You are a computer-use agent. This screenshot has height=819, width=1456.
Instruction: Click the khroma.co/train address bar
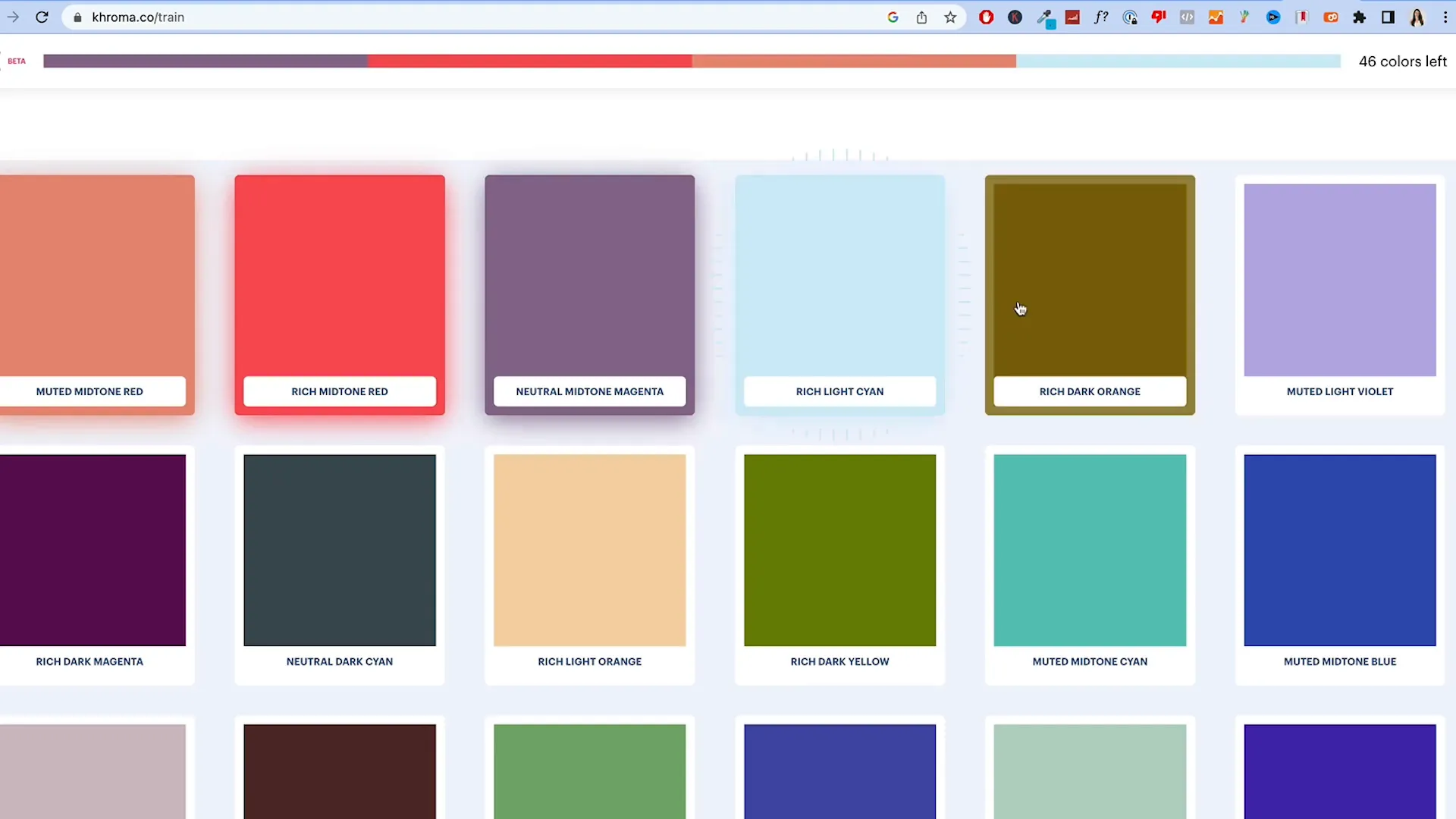tap(455, 17)
